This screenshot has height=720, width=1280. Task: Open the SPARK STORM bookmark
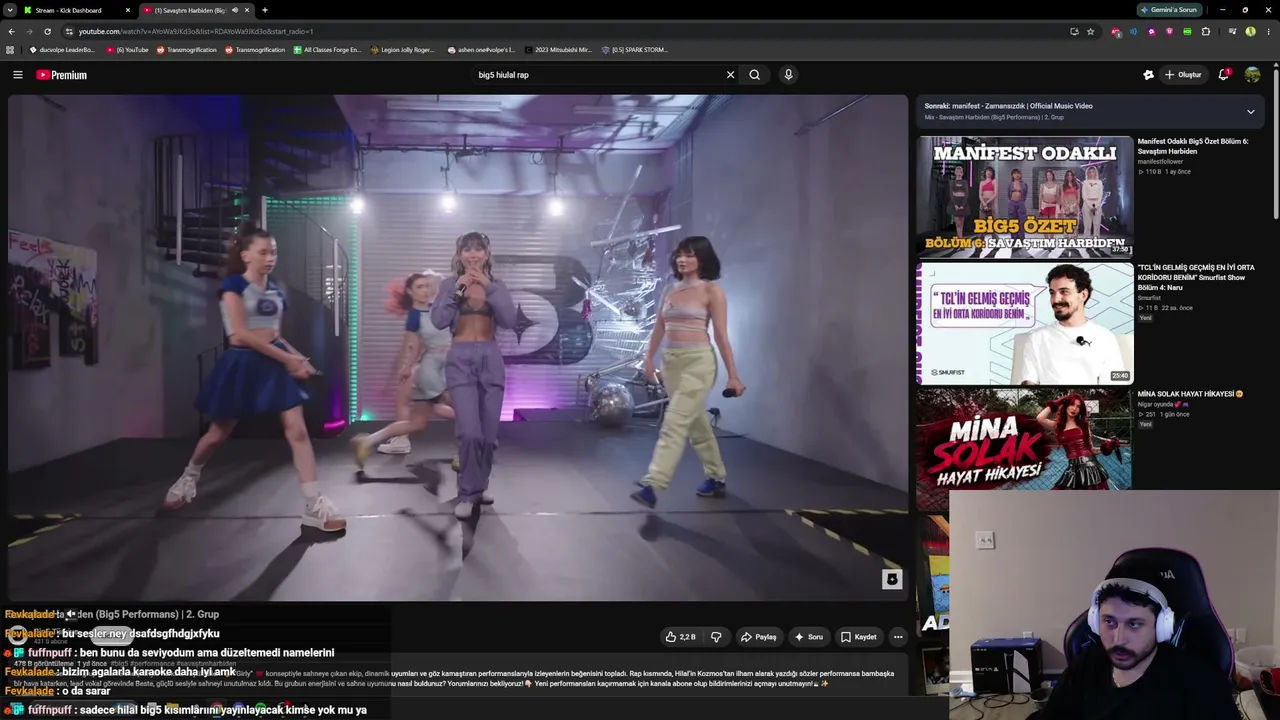pyautogui.click(x=635, y=49)
